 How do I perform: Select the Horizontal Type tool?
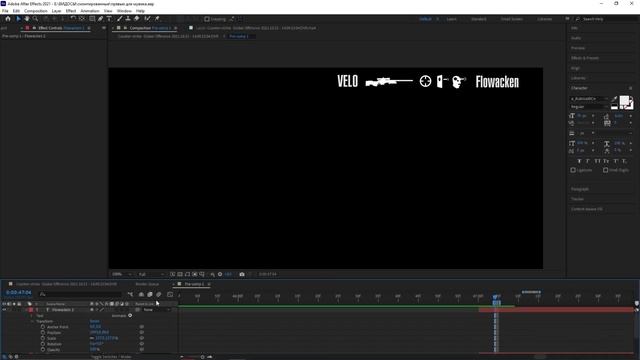[x=109, y=19]
